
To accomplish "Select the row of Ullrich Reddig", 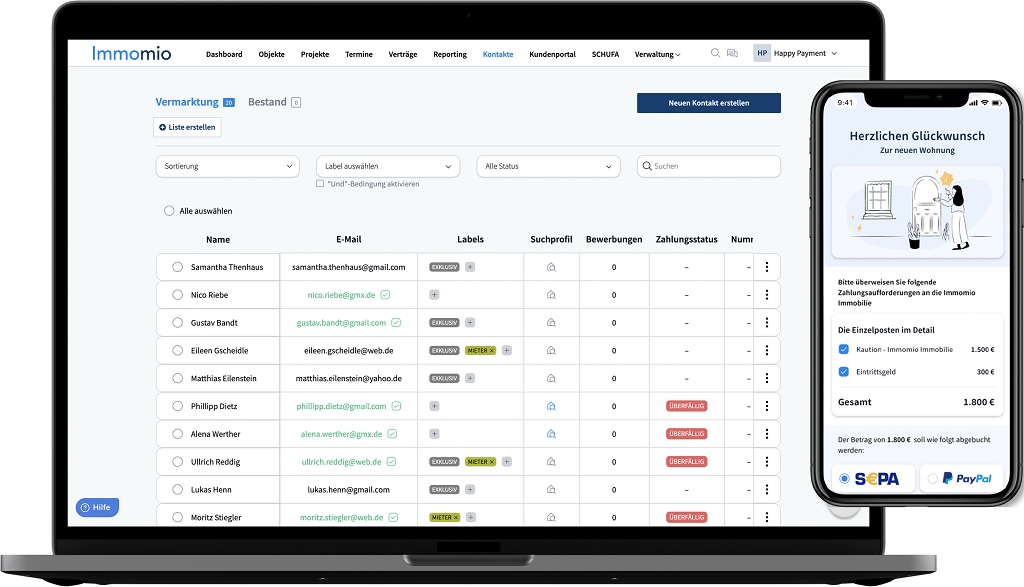I will 178,462.
